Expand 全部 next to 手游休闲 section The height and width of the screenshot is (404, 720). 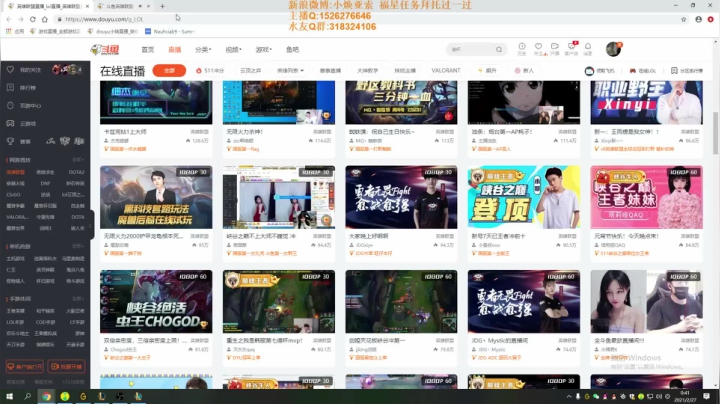(78, 299)
